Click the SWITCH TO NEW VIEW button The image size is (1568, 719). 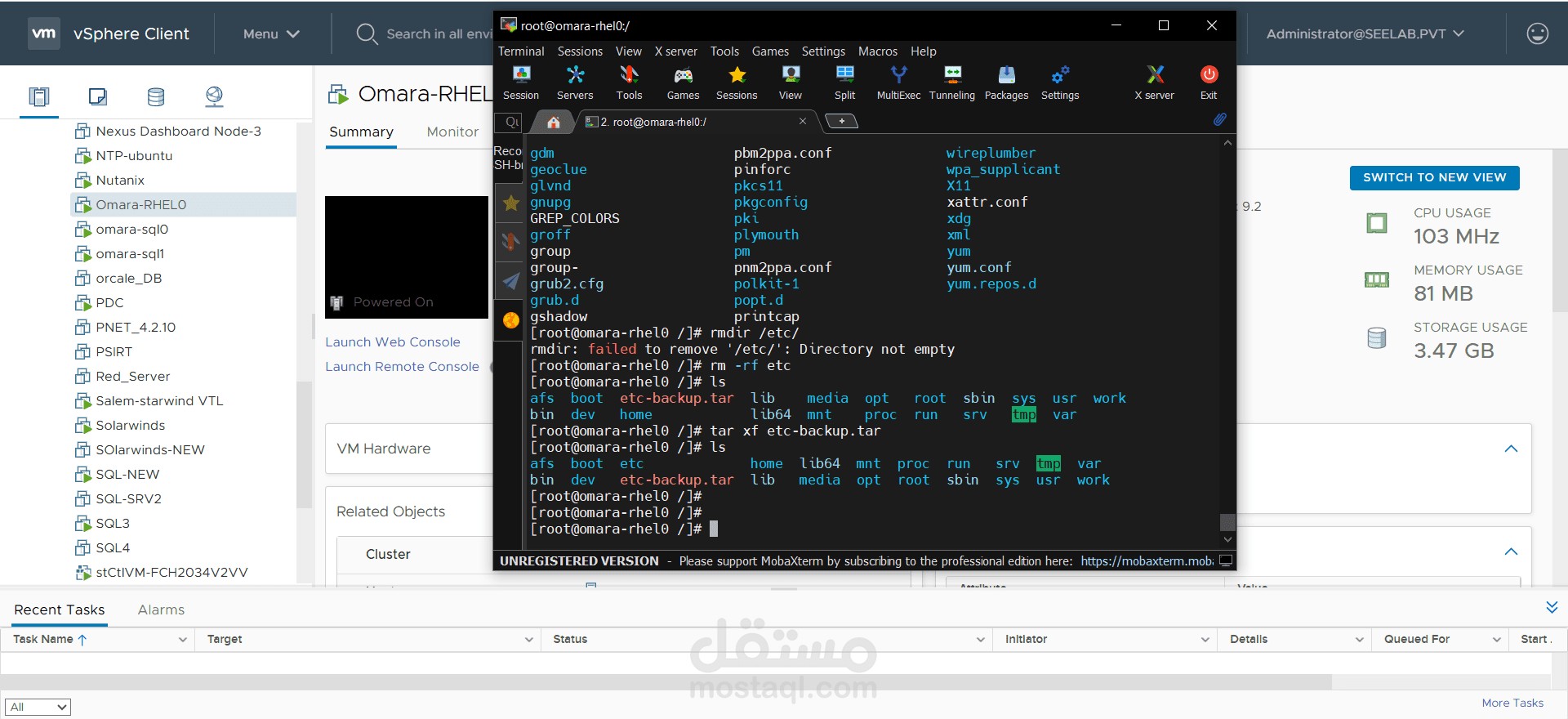1434,177
